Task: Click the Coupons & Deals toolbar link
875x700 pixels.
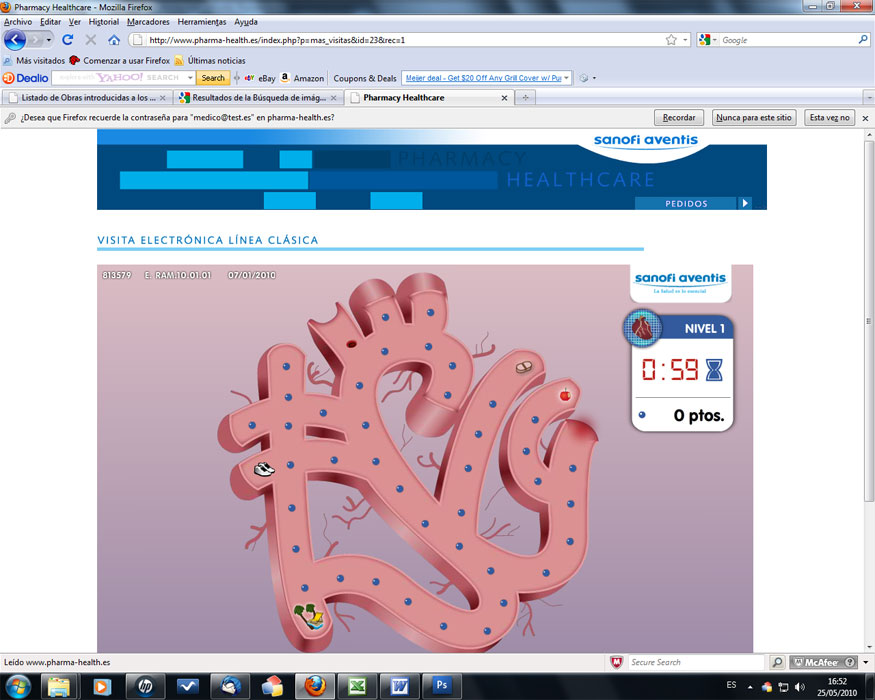Action: click(365, 78)
